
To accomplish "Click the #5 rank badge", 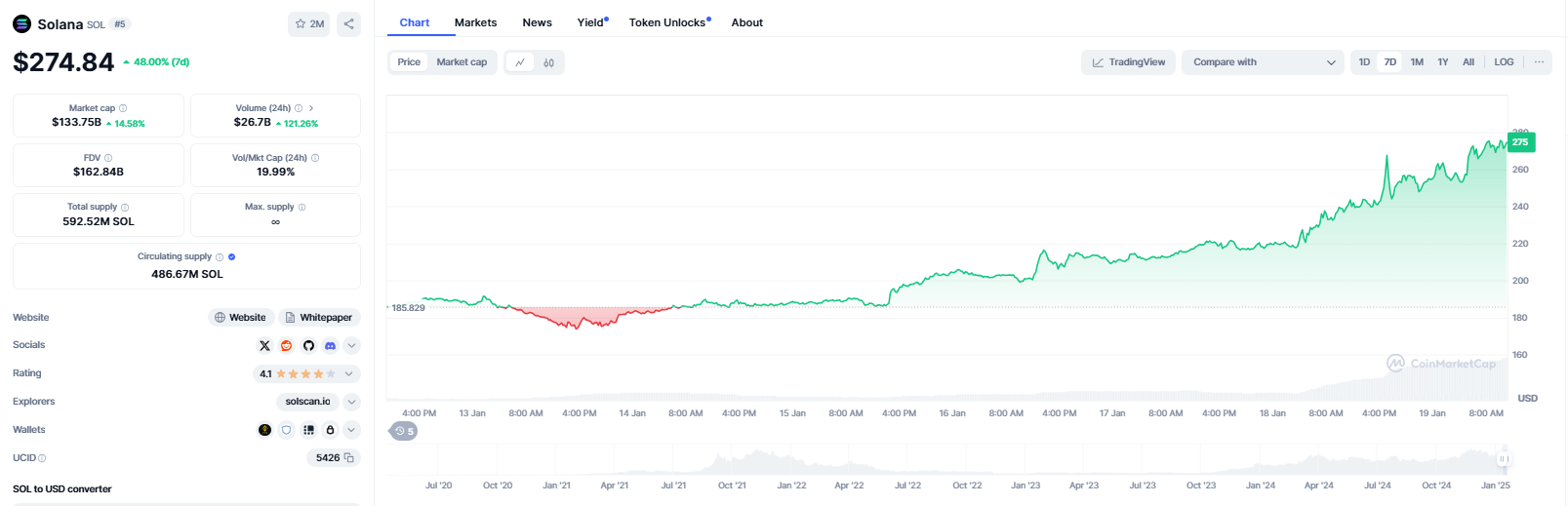I will [120, 24].
